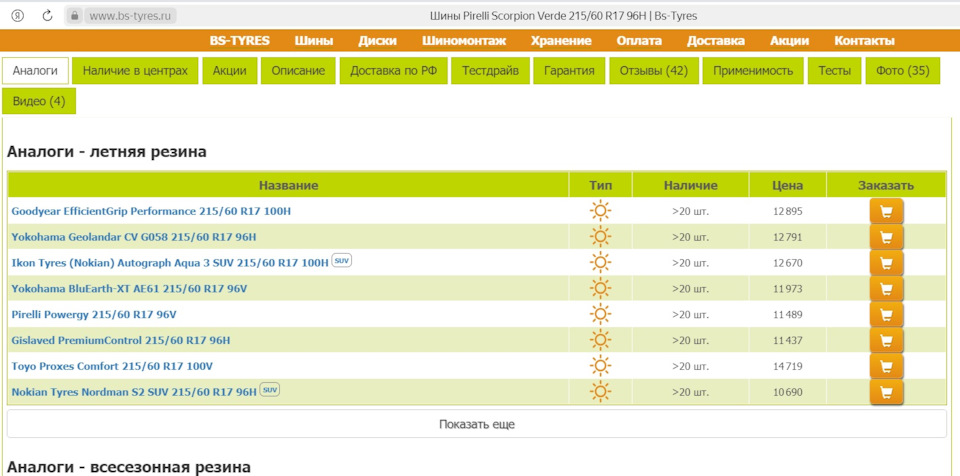This screenshot has height=476, width=960.
Task: Add Goodyear EfficientGrip Performance to cart
Action: [886, 211]
